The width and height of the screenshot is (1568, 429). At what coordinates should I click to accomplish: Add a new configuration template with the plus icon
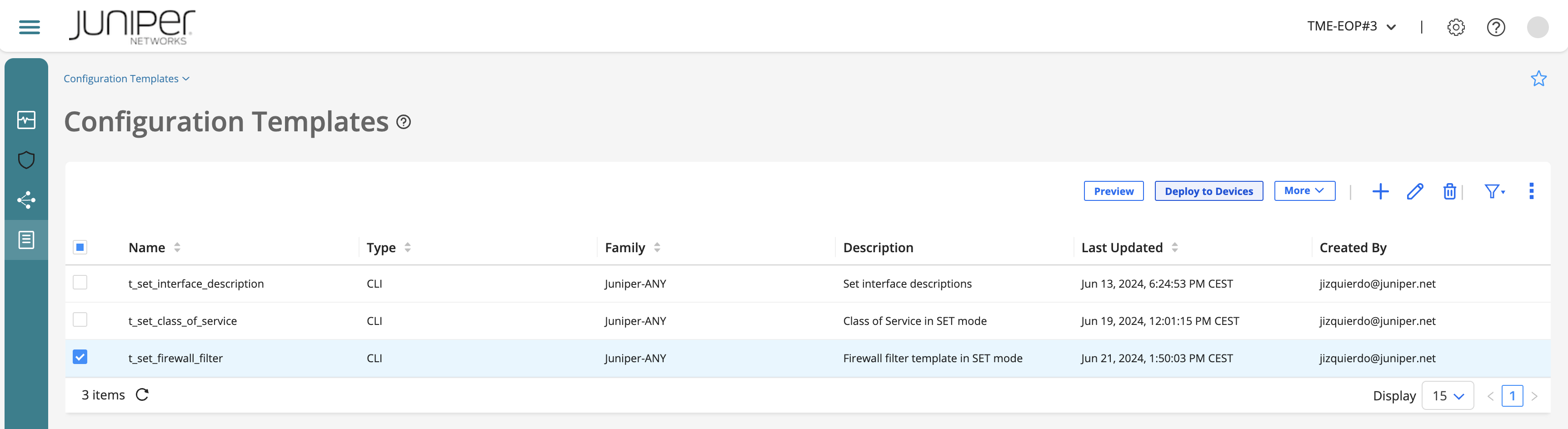(x=1381, y=191)
